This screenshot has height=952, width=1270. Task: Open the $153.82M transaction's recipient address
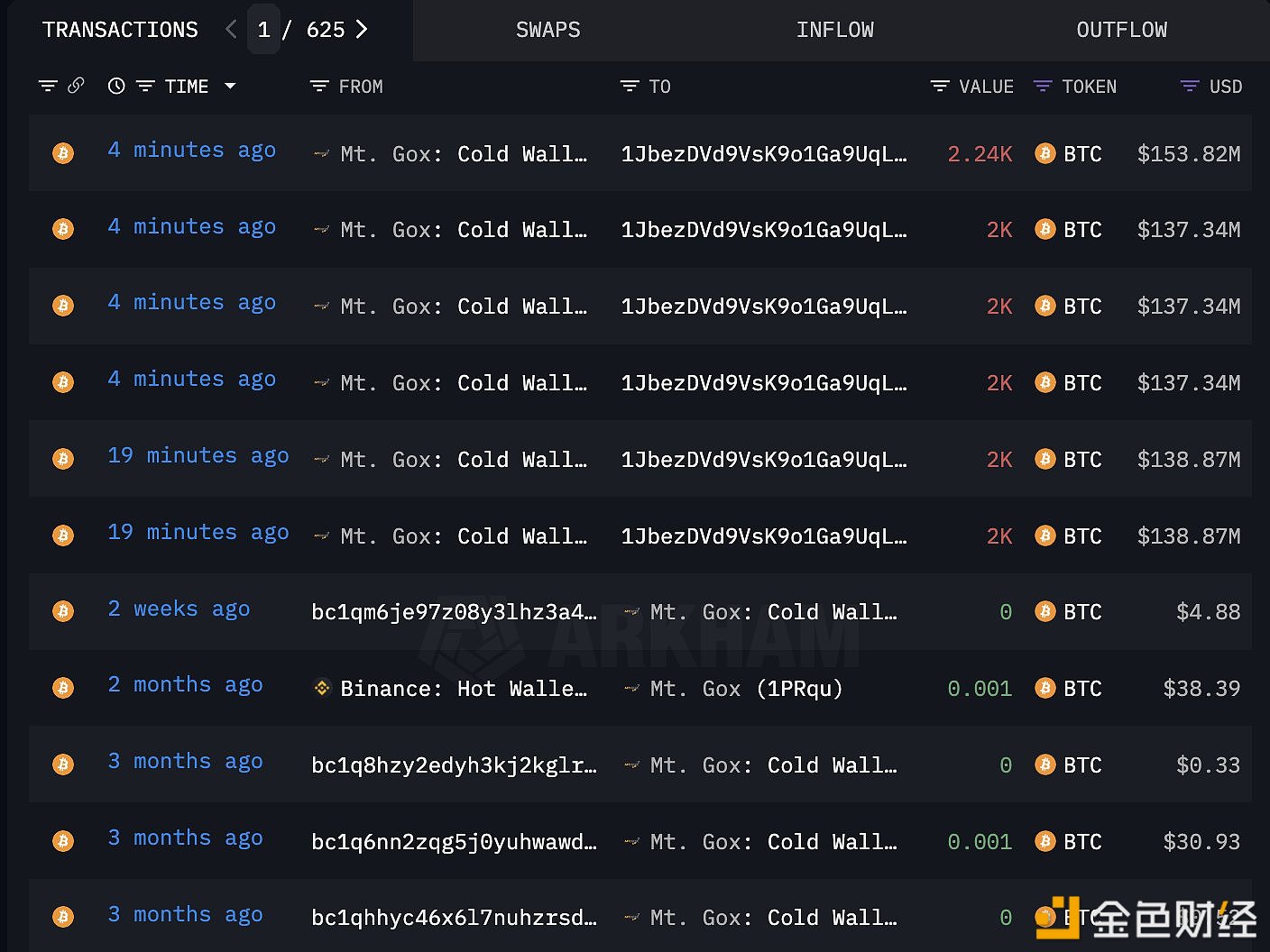763,154
